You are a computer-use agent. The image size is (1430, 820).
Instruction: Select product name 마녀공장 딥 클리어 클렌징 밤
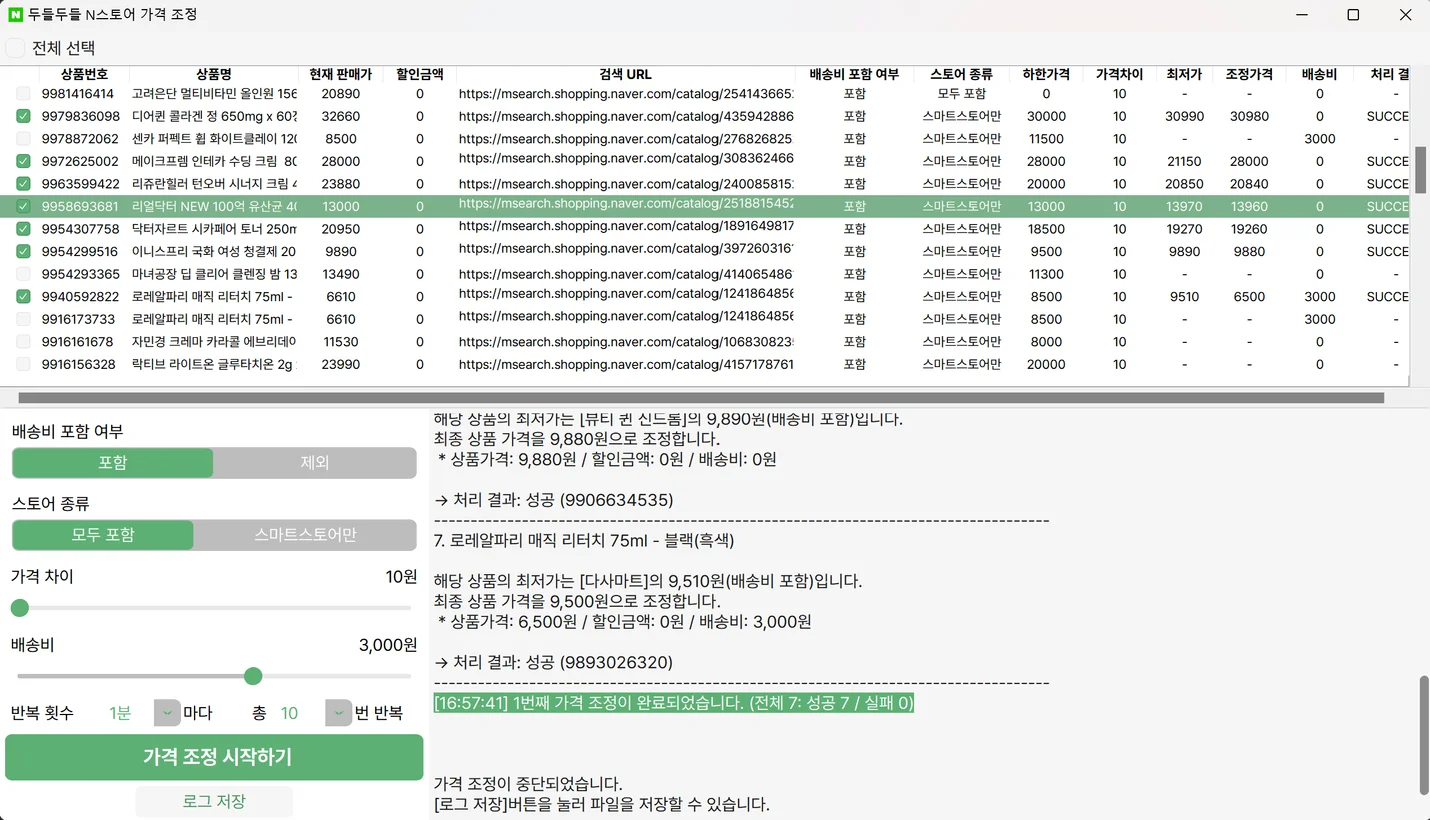coord(214,274)
